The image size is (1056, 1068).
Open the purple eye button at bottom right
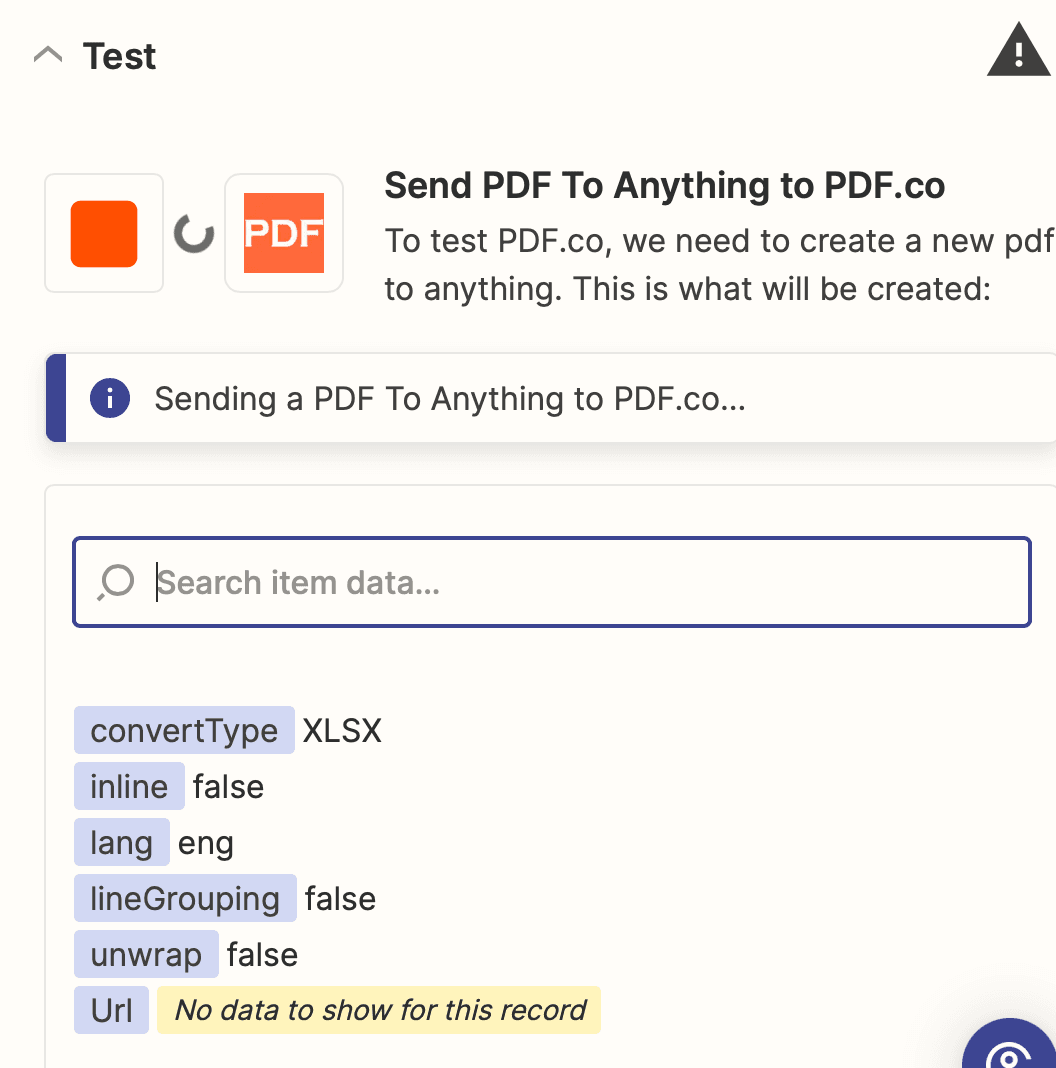1009,1054
